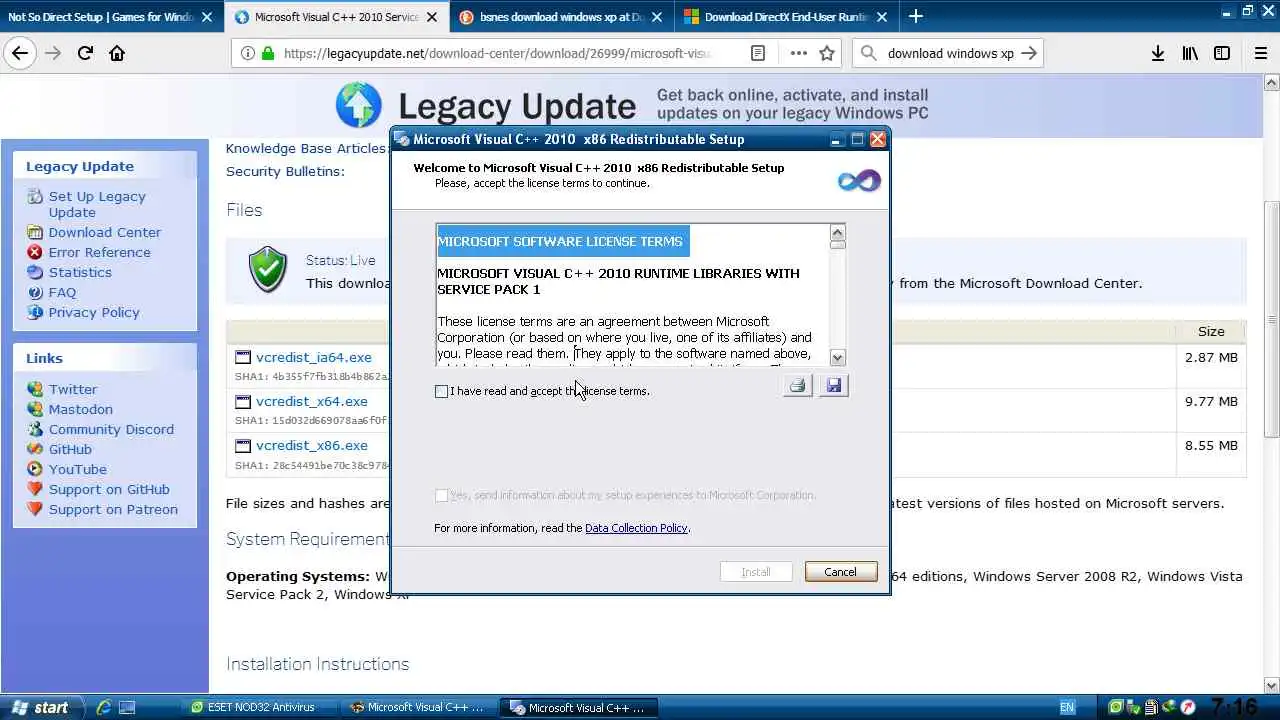Open the Download Center sidebar link
Screen dimensions: 1280x720
104,232
